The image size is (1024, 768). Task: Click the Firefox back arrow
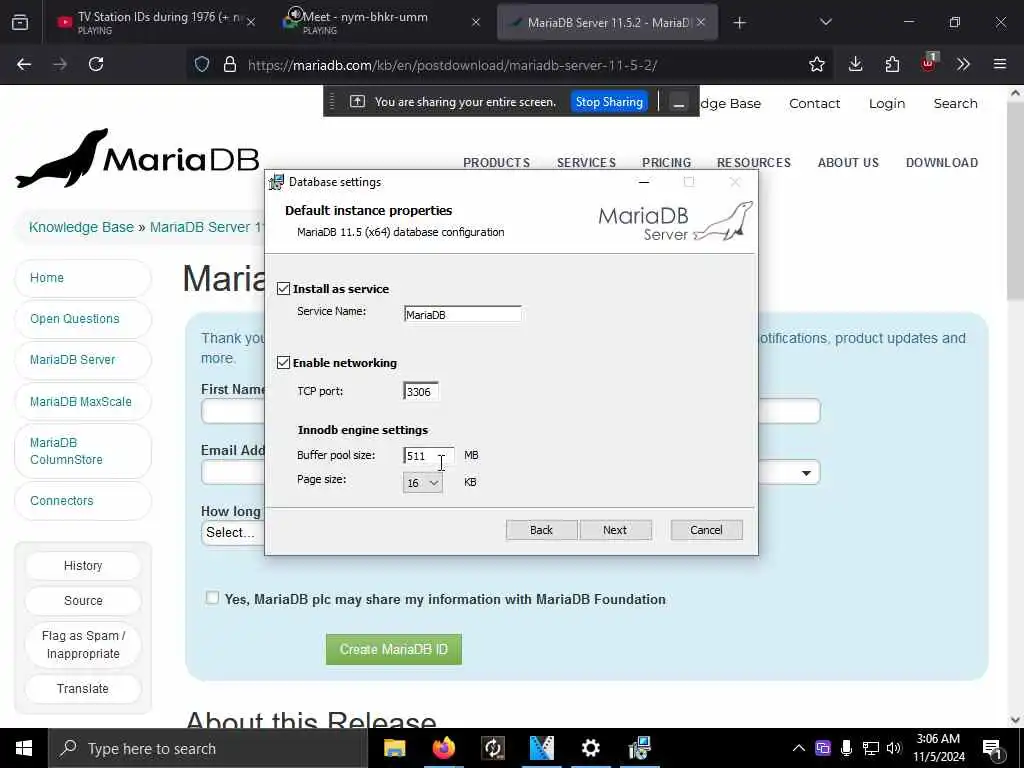point(24,64)
